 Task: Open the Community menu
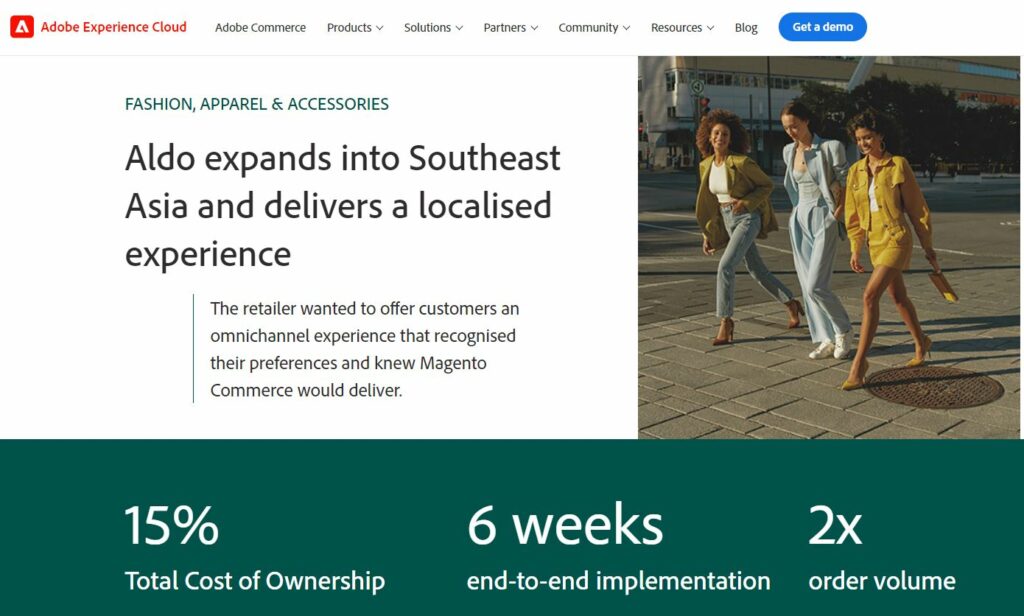[594, 27]
